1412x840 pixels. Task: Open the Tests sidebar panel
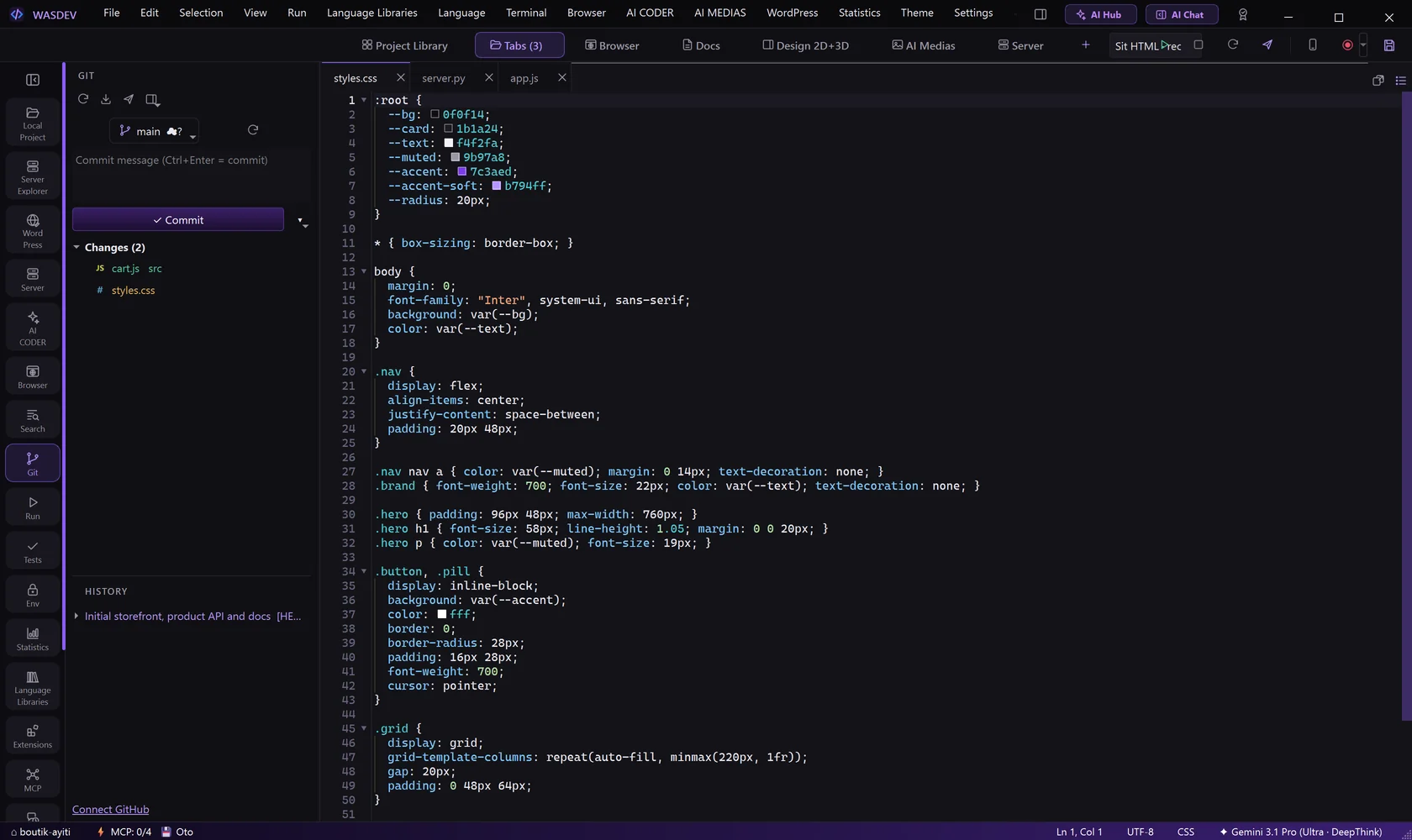(33, 552)
